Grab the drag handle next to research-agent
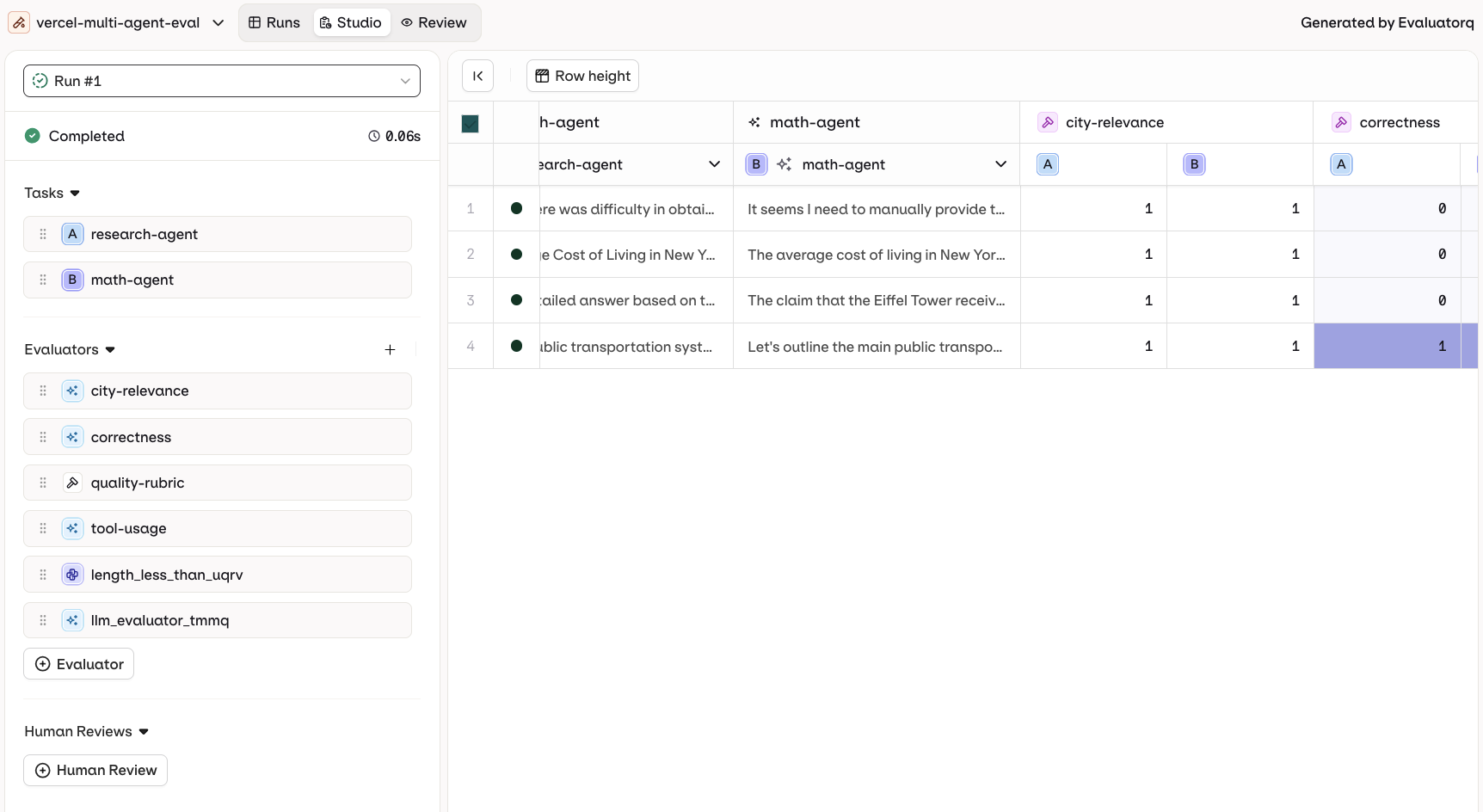Image resolution: width=1483 pixels, height=812 pixels. click(x=42, y=233)
